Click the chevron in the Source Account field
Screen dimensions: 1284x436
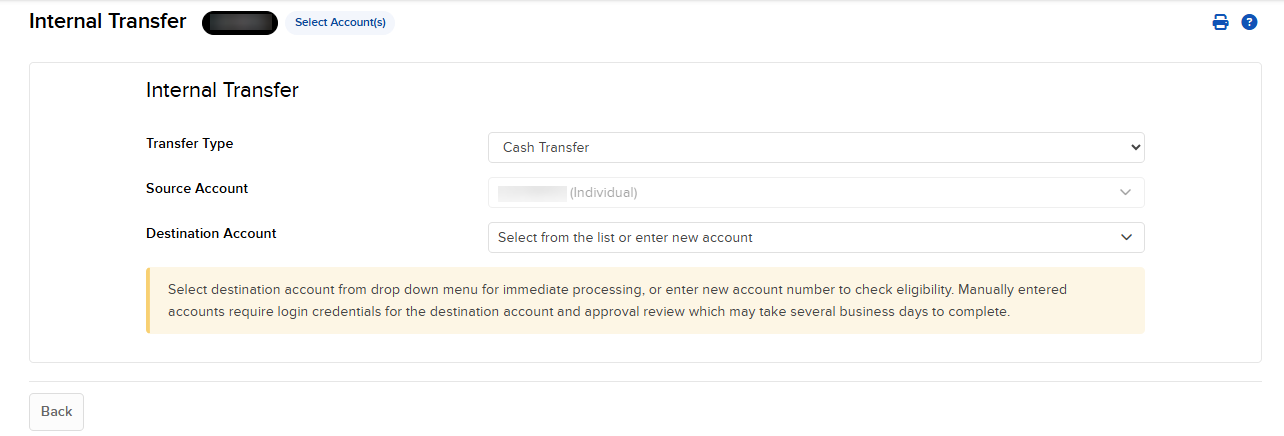tap(1126, 192)
